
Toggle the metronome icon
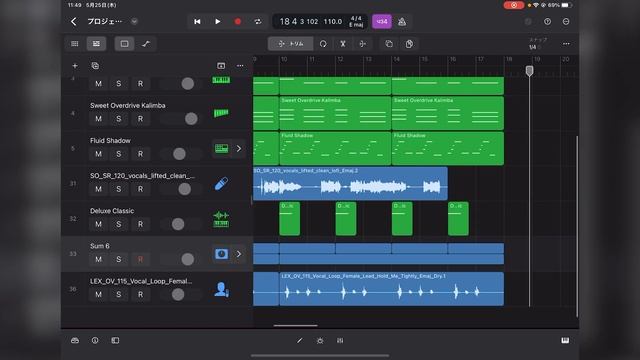click(402, 22)
